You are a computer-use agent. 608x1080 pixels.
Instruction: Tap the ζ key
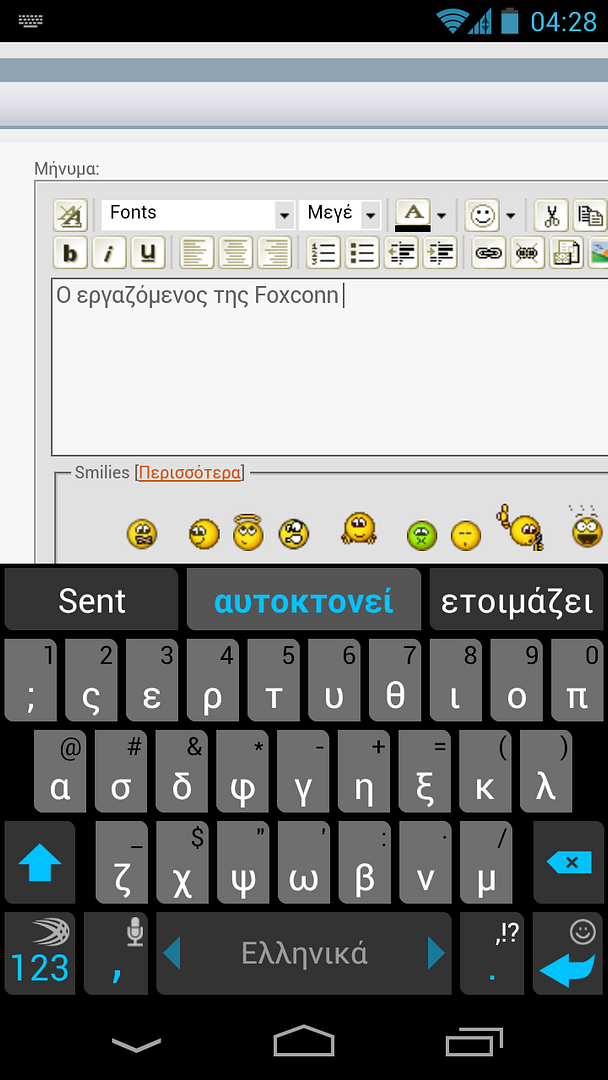point(122,862)
